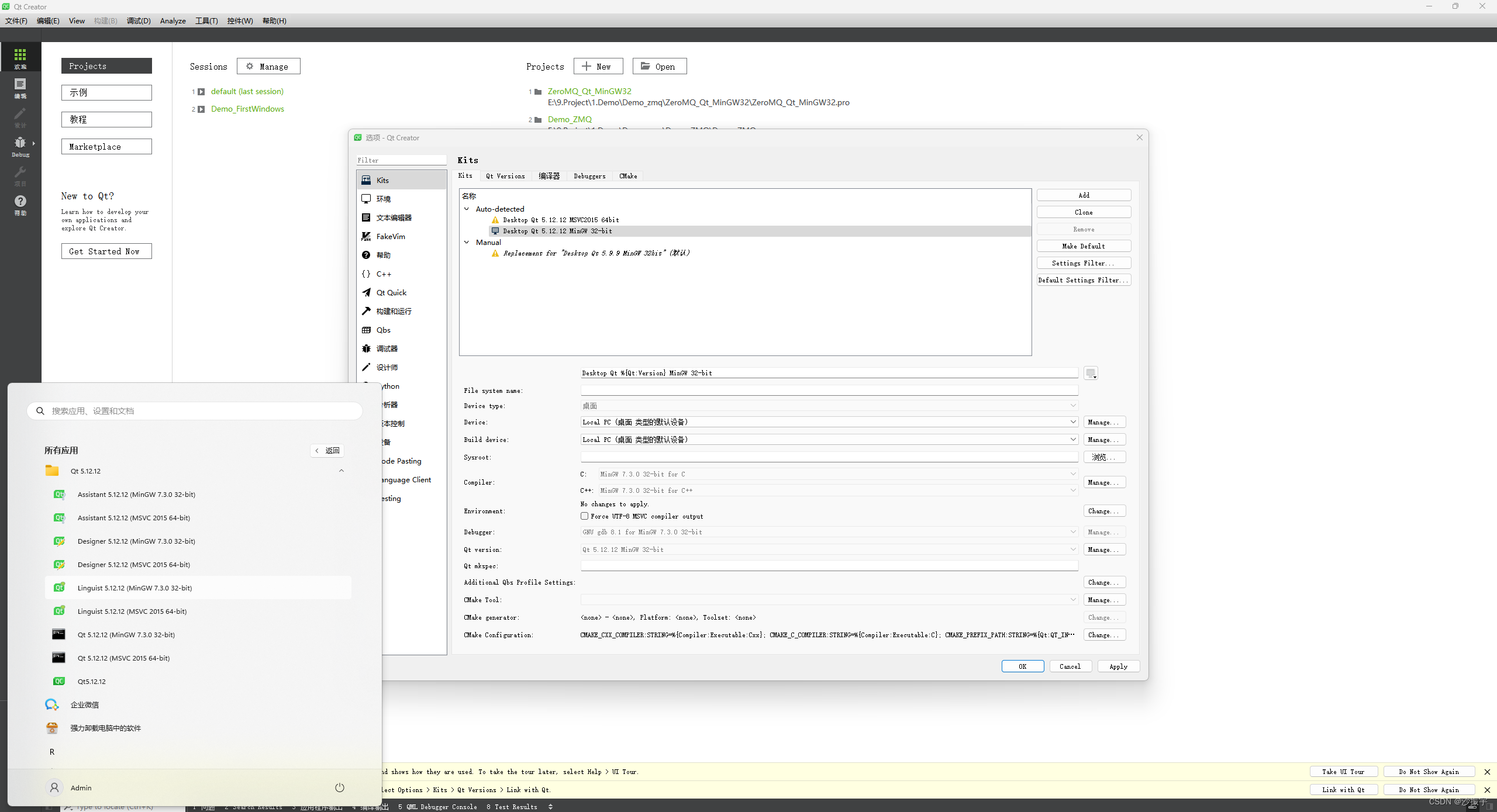Switch to the Qt Versions tab

click(505, 176)
